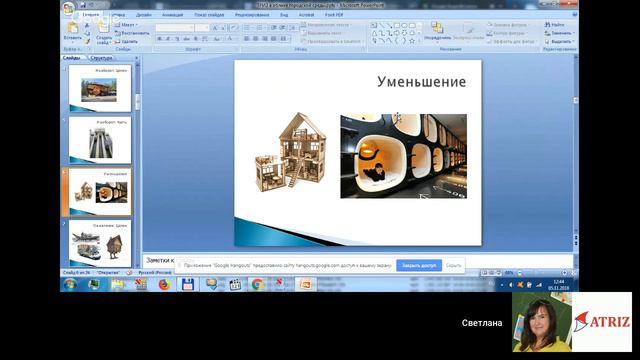Click the volume icon in system tray
Viewport: 640px width, 360px height.
pos(511,285)
